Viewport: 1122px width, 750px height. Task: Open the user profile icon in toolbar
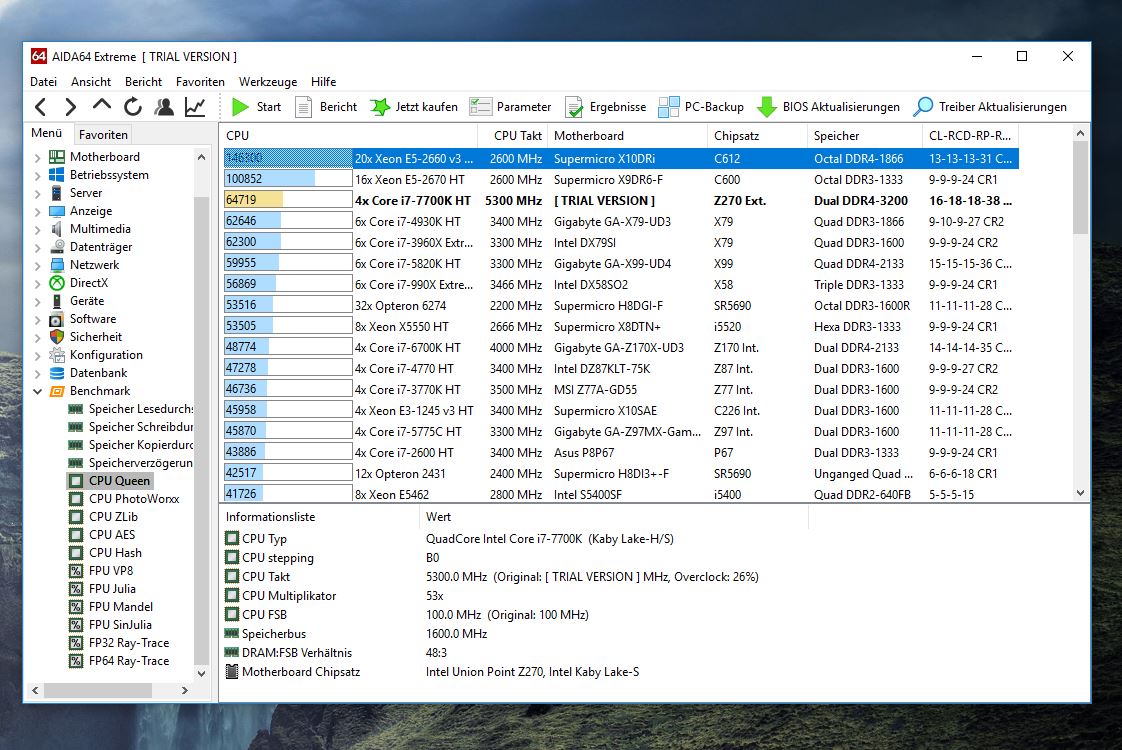[164, 107]
